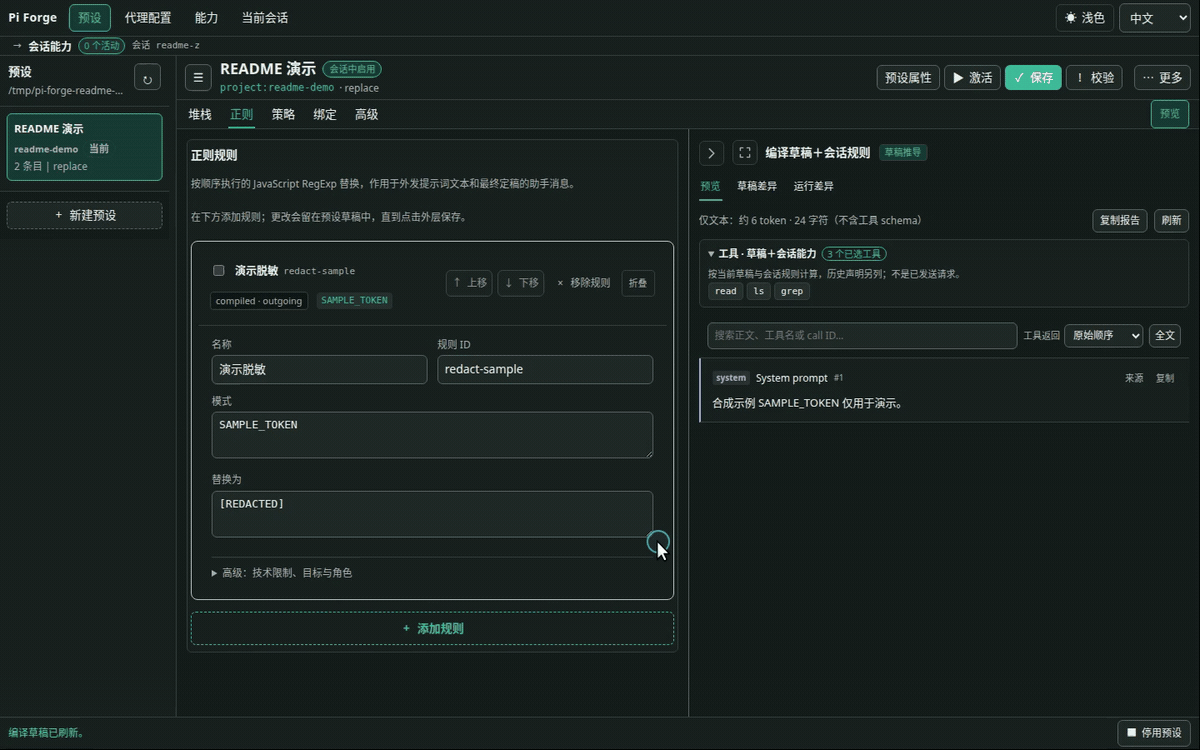The width and height of the screenshot is (1200, 750).
Task: Click the 3 个已选工具 badge
Action: [x=854, y=254]
